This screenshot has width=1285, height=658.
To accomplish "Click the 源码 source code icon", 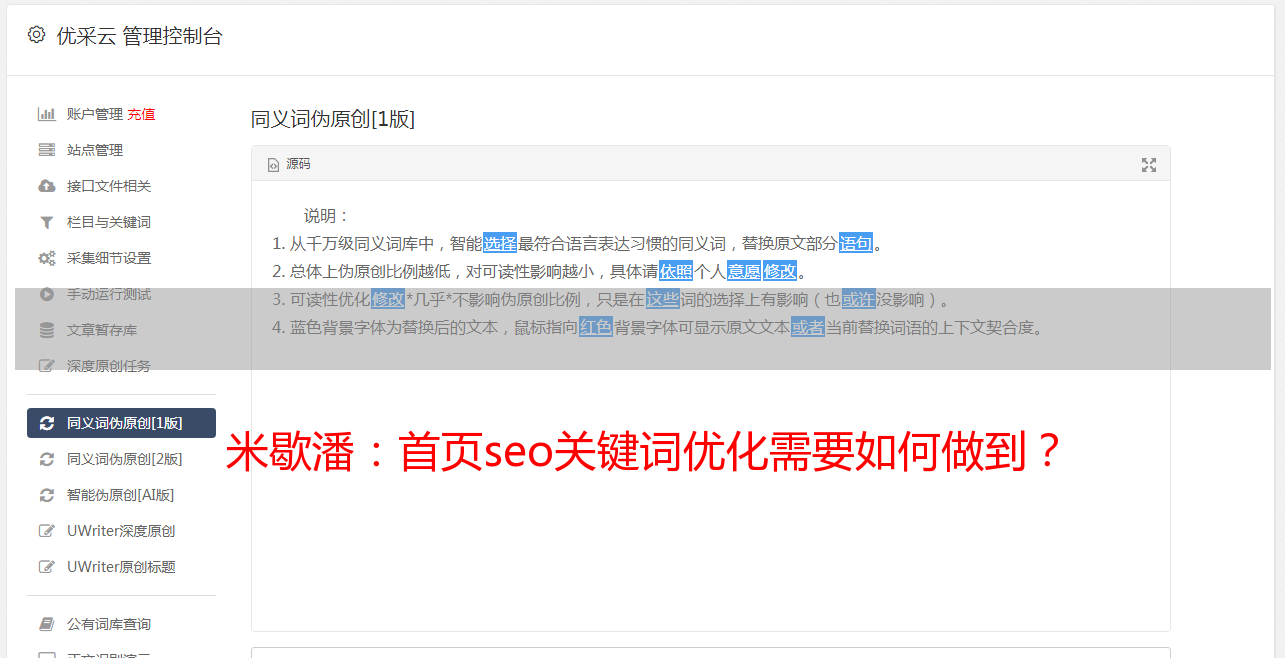I will [x=273, y=165].
